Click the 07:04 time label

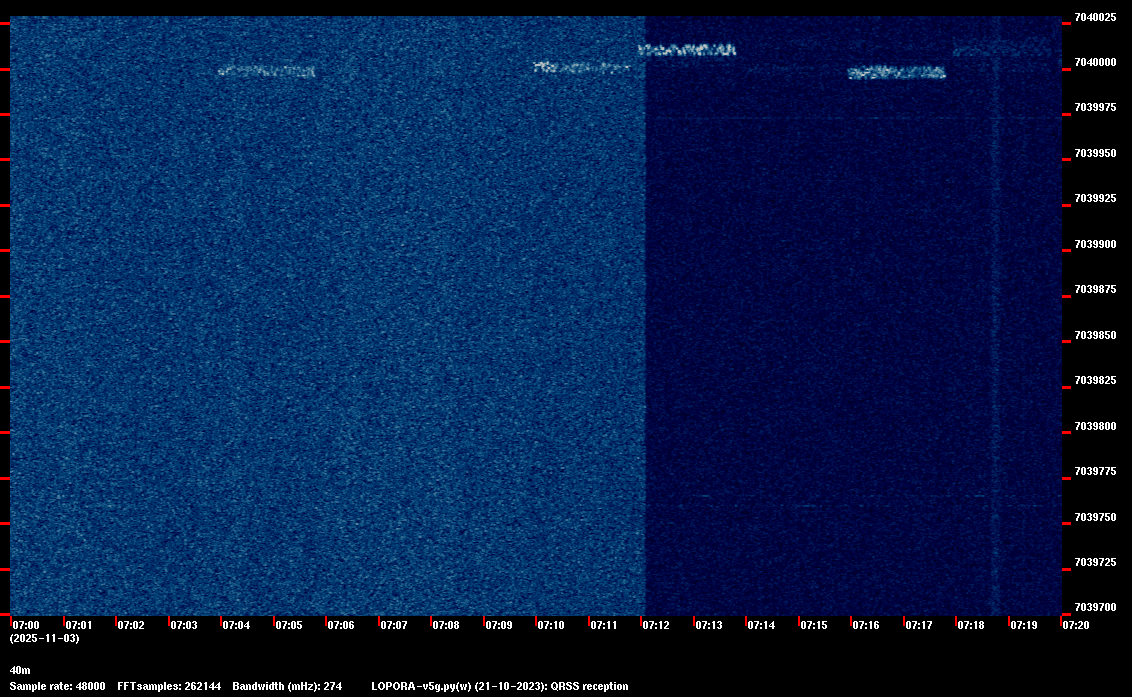pyautogui.click(x=236, y=625)
